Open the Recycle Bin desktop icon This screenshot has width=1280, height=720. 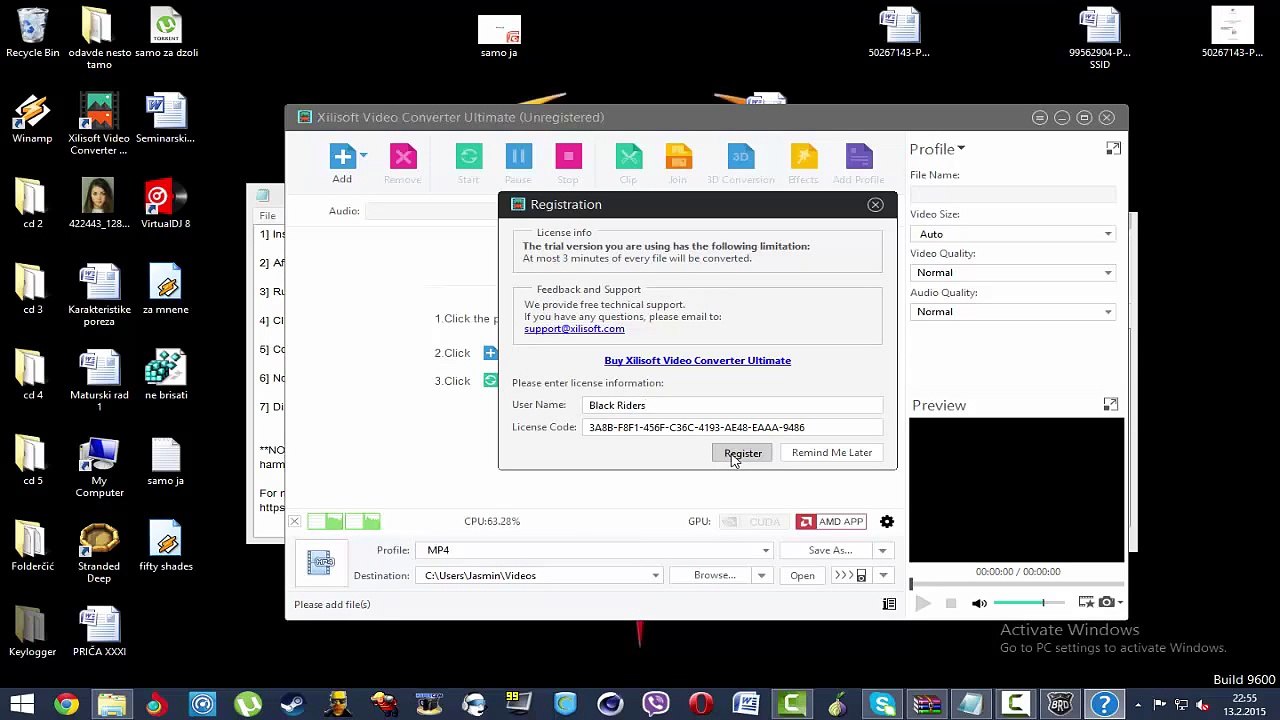(32, 33)
